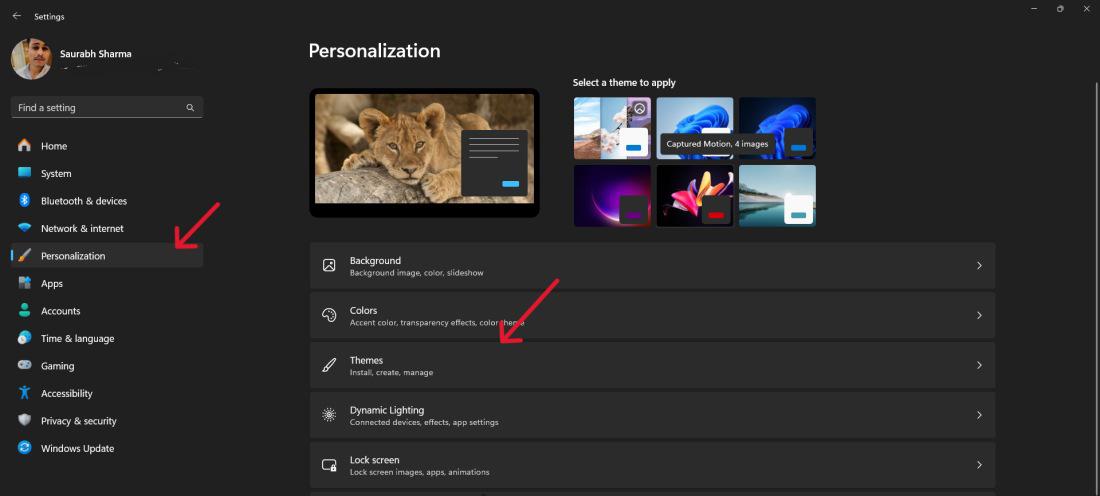Click the search magnifier icon

(x=190, y=107)
